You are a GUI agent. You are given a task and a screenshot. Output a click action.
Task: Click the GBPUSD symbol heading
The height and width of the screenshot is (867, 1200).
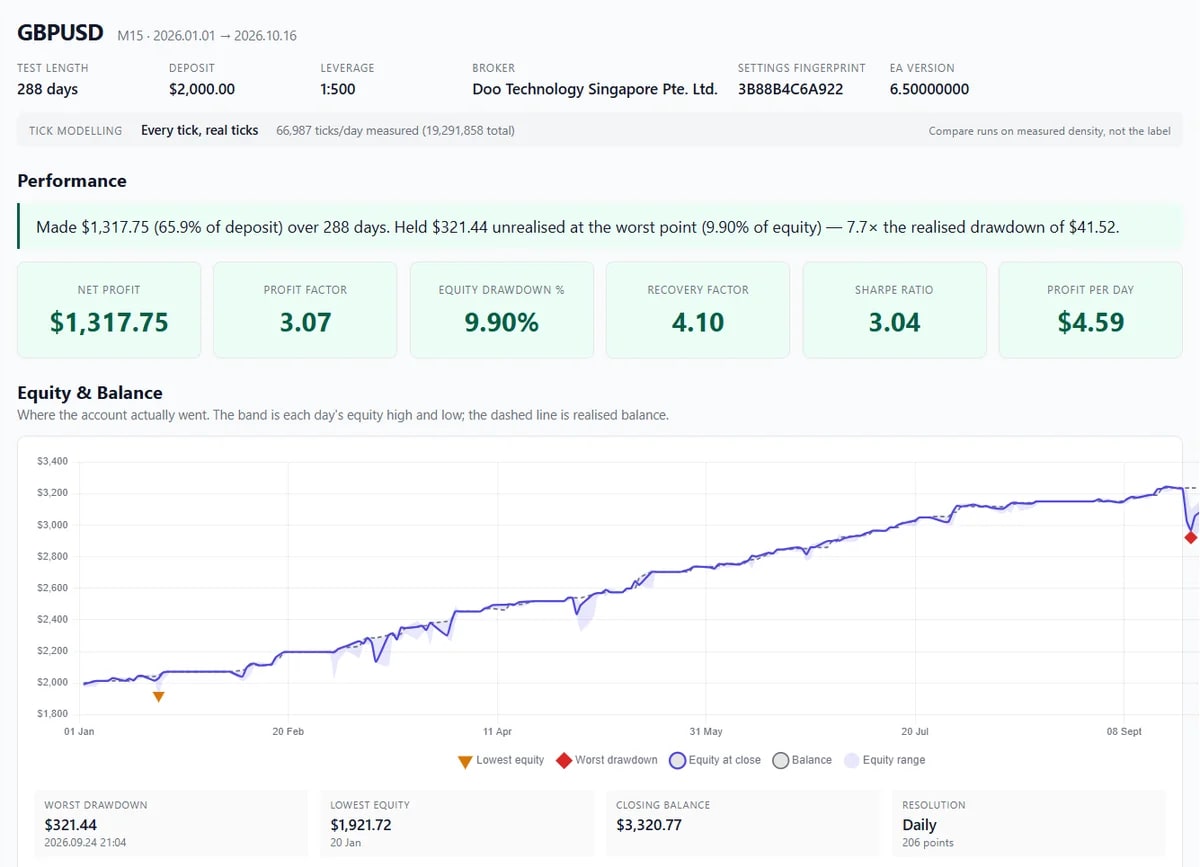[60, 32]
